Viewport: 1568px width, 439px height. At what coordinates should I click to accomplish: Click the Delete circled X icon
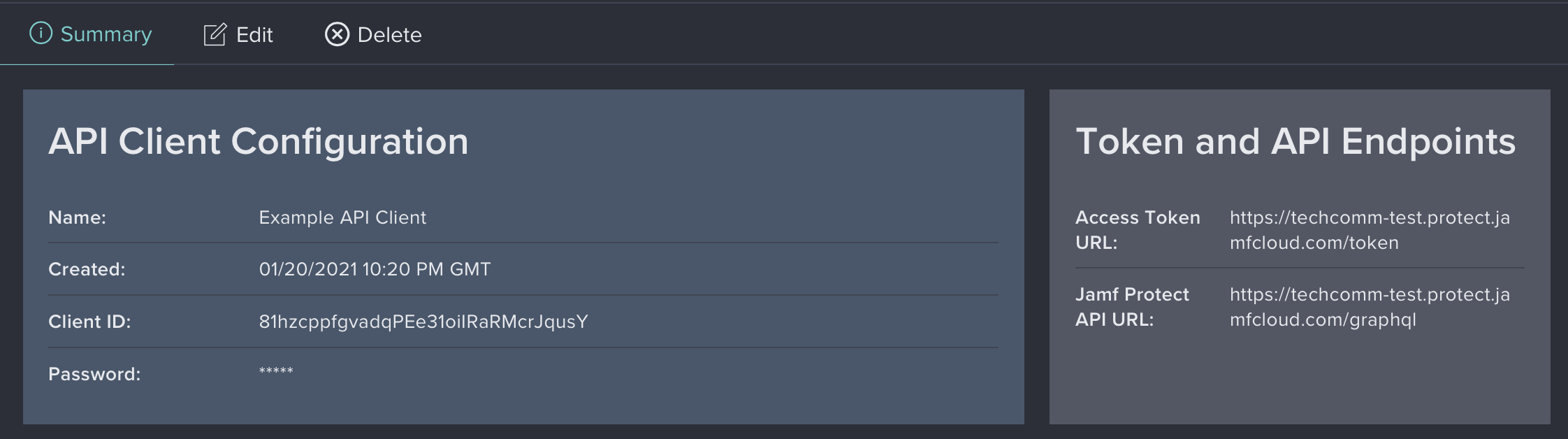click(x=337, y=34)
